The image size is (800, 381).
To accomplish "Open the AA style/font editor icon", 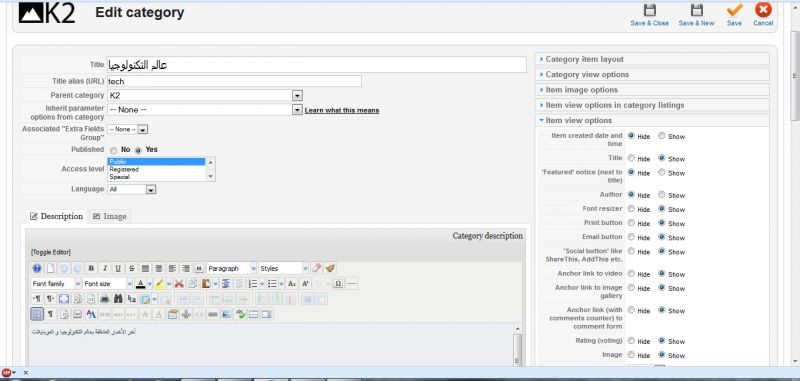I will pos(91,314).
